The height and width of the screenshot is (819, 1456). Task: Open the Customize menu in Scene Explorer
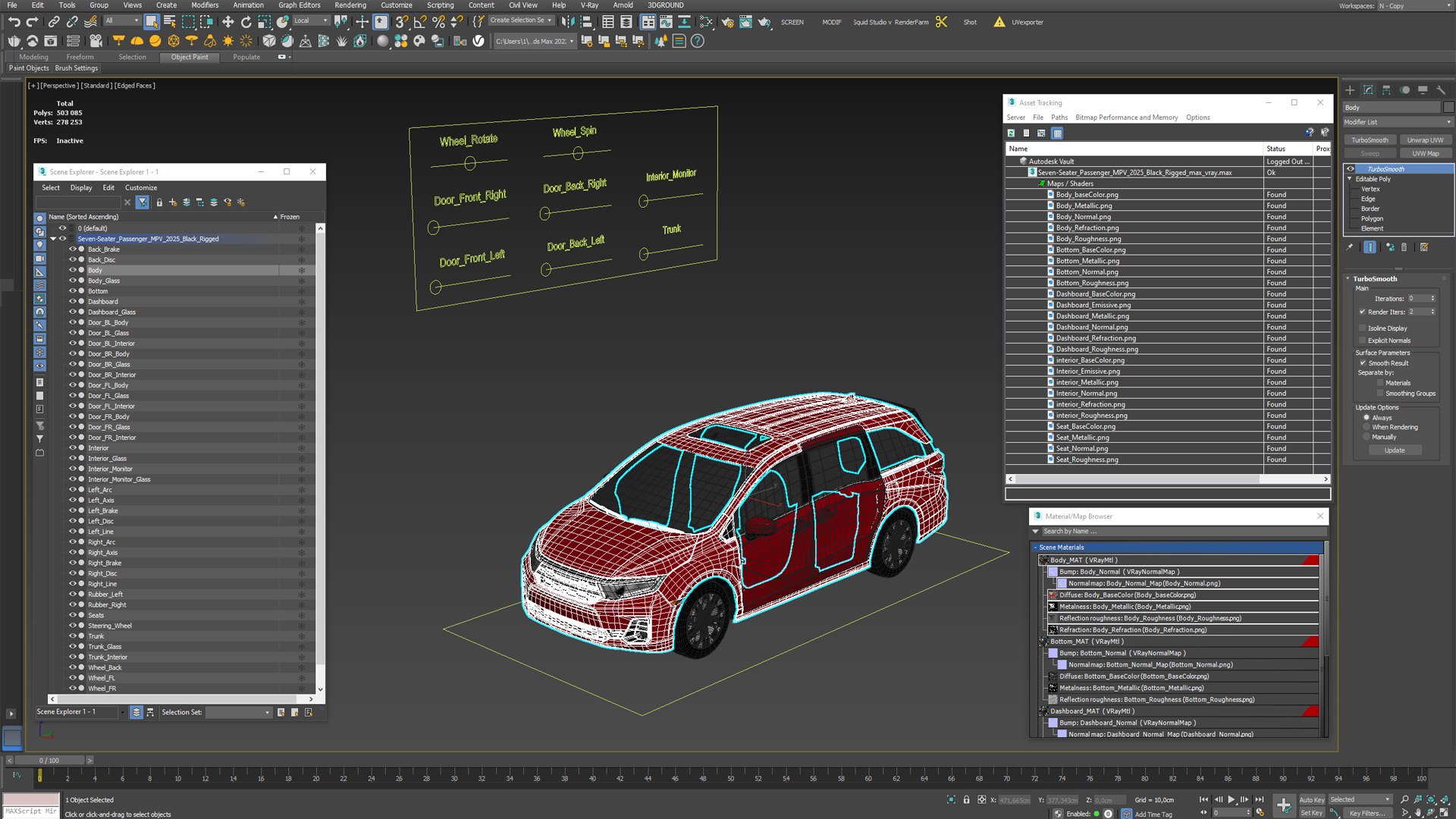[141, 188]
